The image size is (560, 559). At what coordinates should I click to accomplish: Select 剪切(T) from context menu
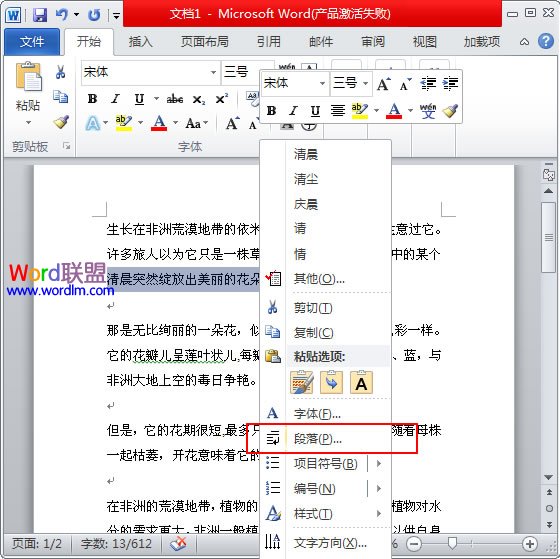click(313, 308)
